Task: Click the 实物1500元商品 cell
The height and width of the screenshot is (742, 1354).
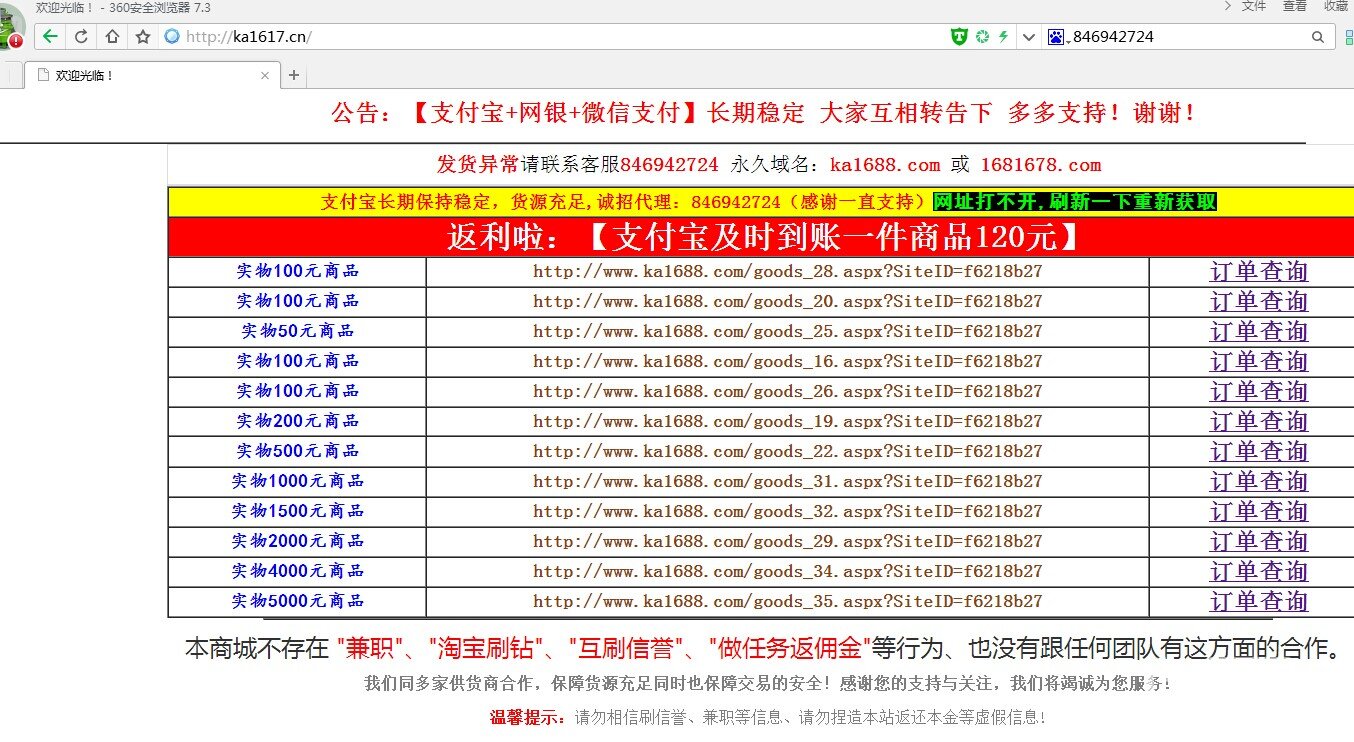Action: [298, 511]
